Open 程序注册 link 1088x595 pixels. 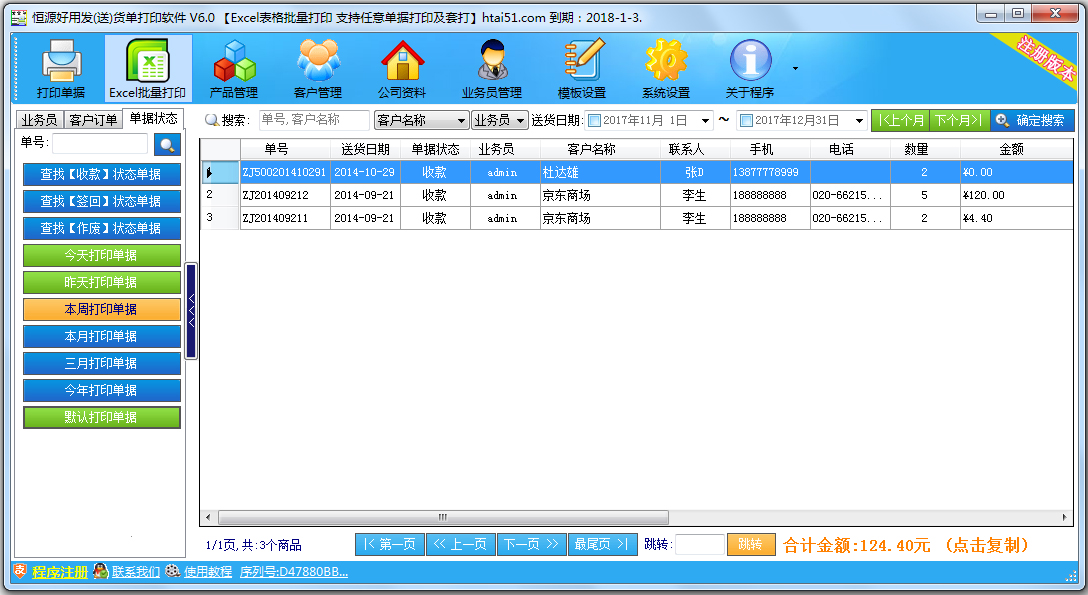[60, 572]
